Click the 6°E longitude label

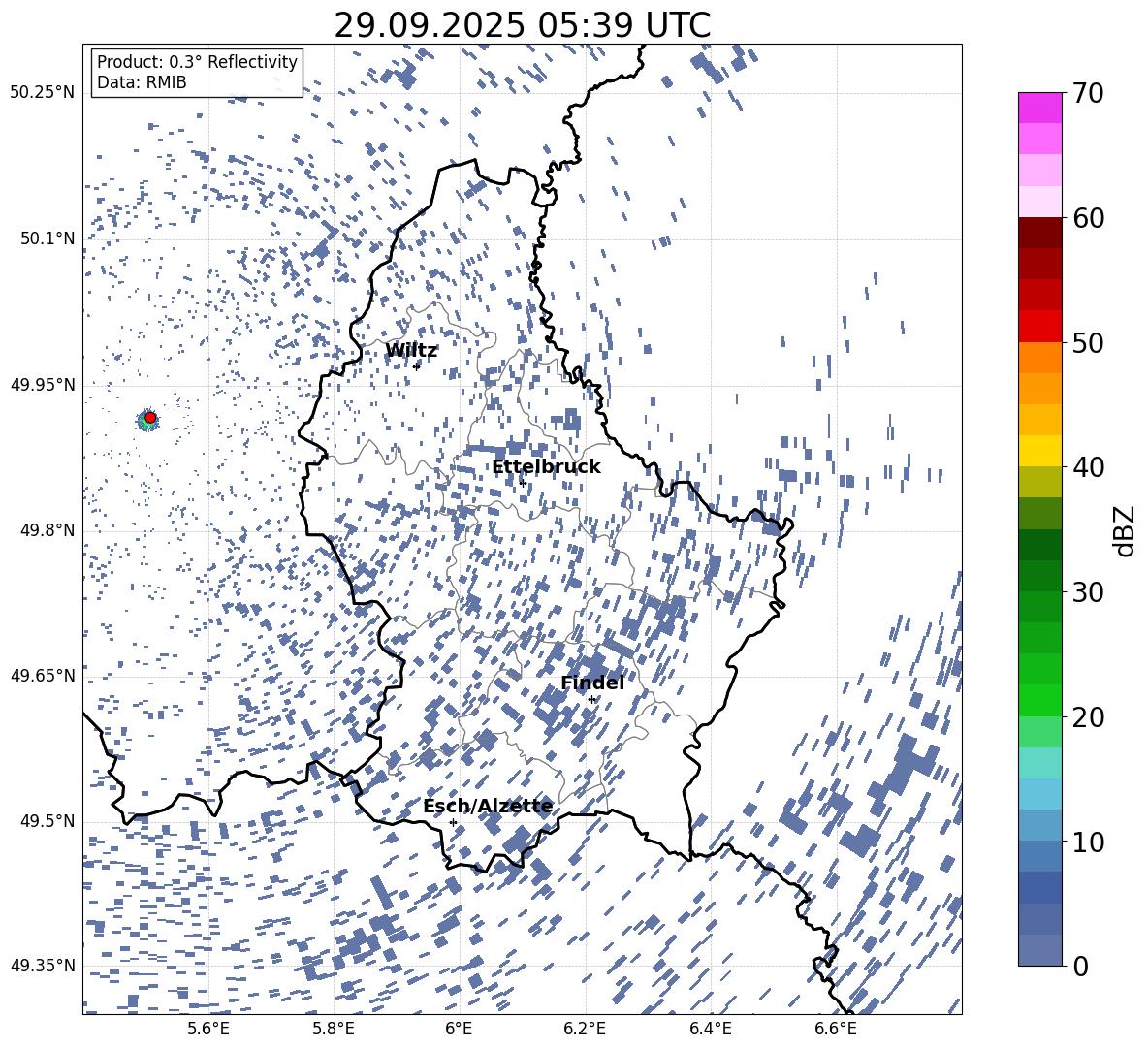[x=459, y=1029]
